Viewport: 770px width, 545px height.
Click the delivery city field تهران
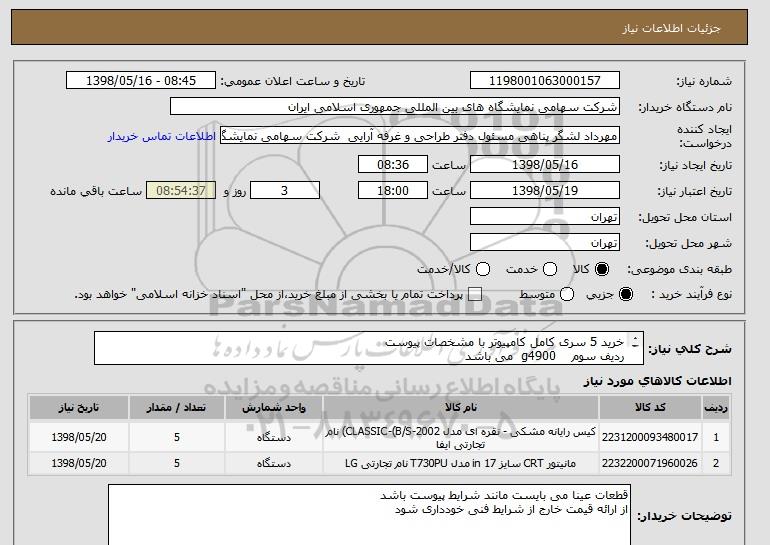(x=545, y=243)
